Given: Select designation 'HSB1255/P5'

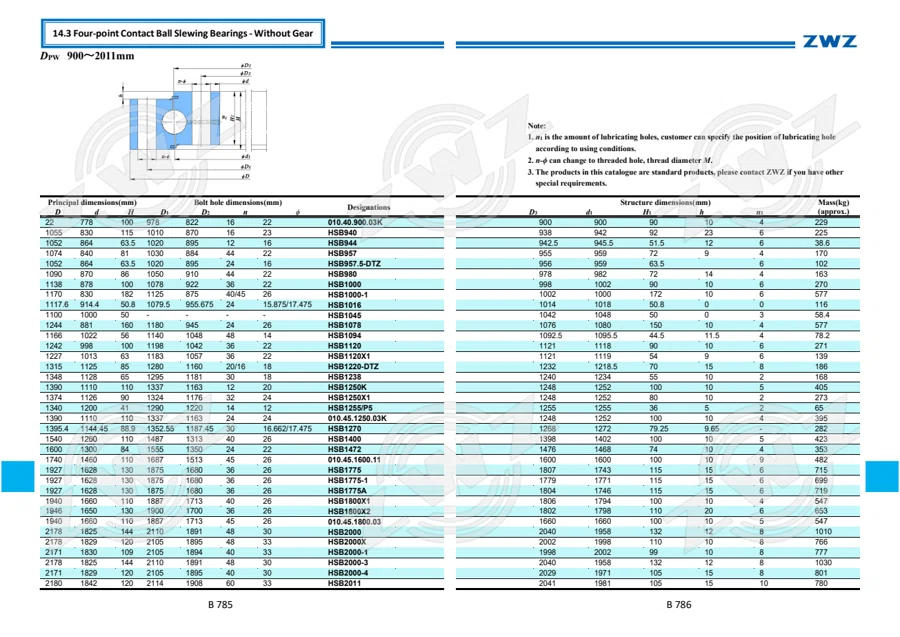Looking at the screenshot, I should (350, 408).
